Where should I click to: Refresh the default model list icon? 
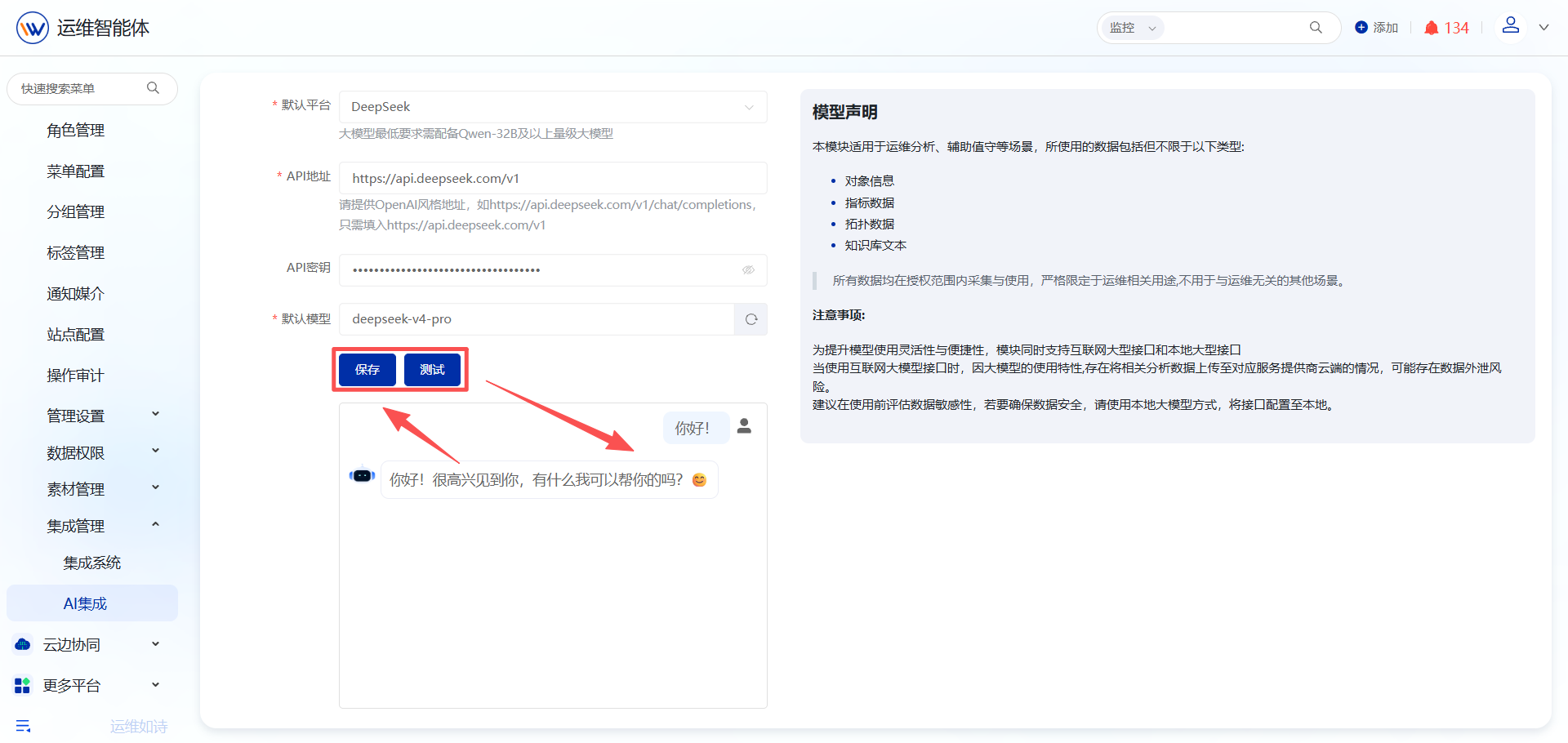[751, 319]
